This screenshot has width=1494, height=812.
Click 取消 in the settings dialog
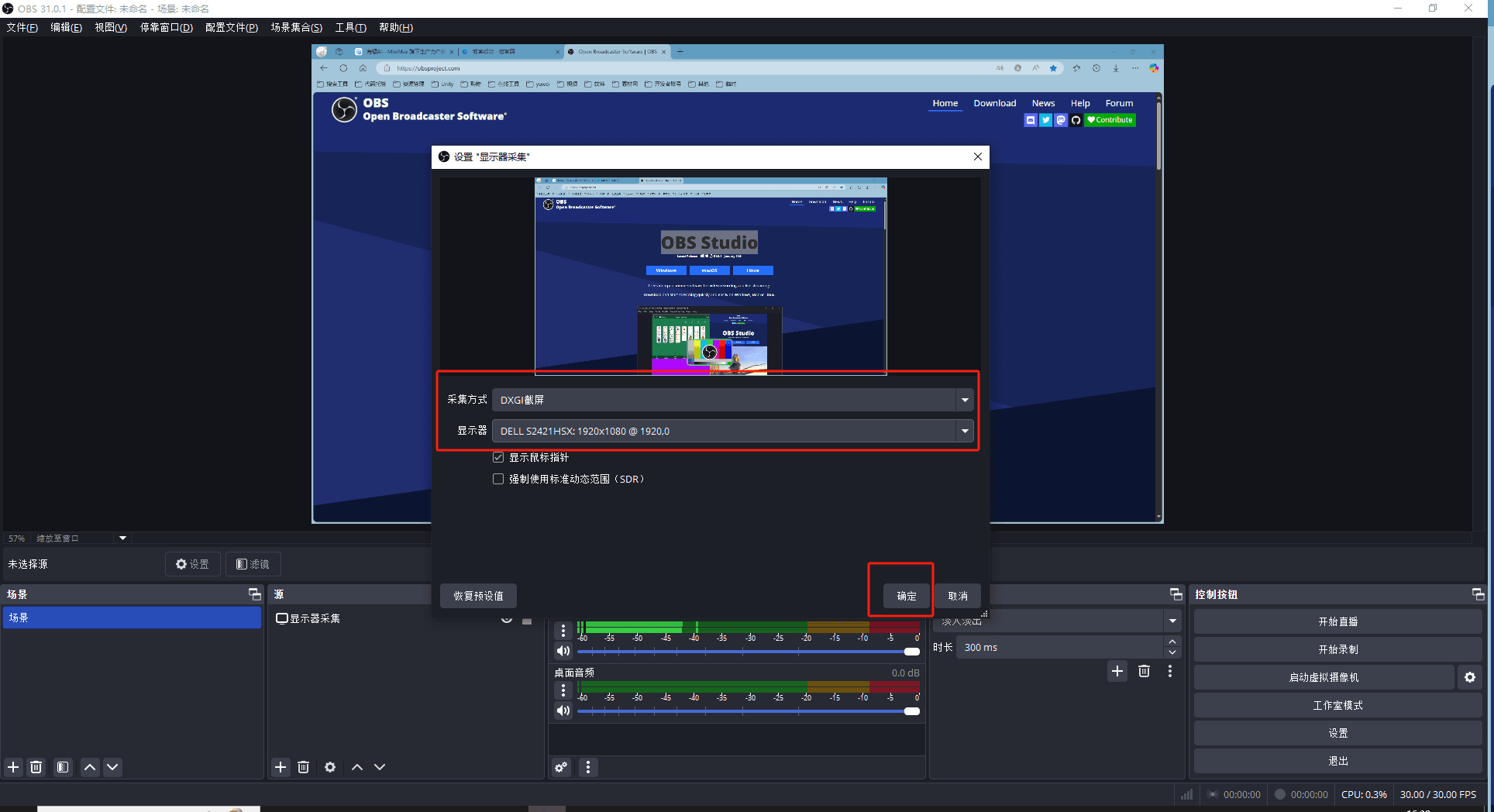[x=958, y=596]
